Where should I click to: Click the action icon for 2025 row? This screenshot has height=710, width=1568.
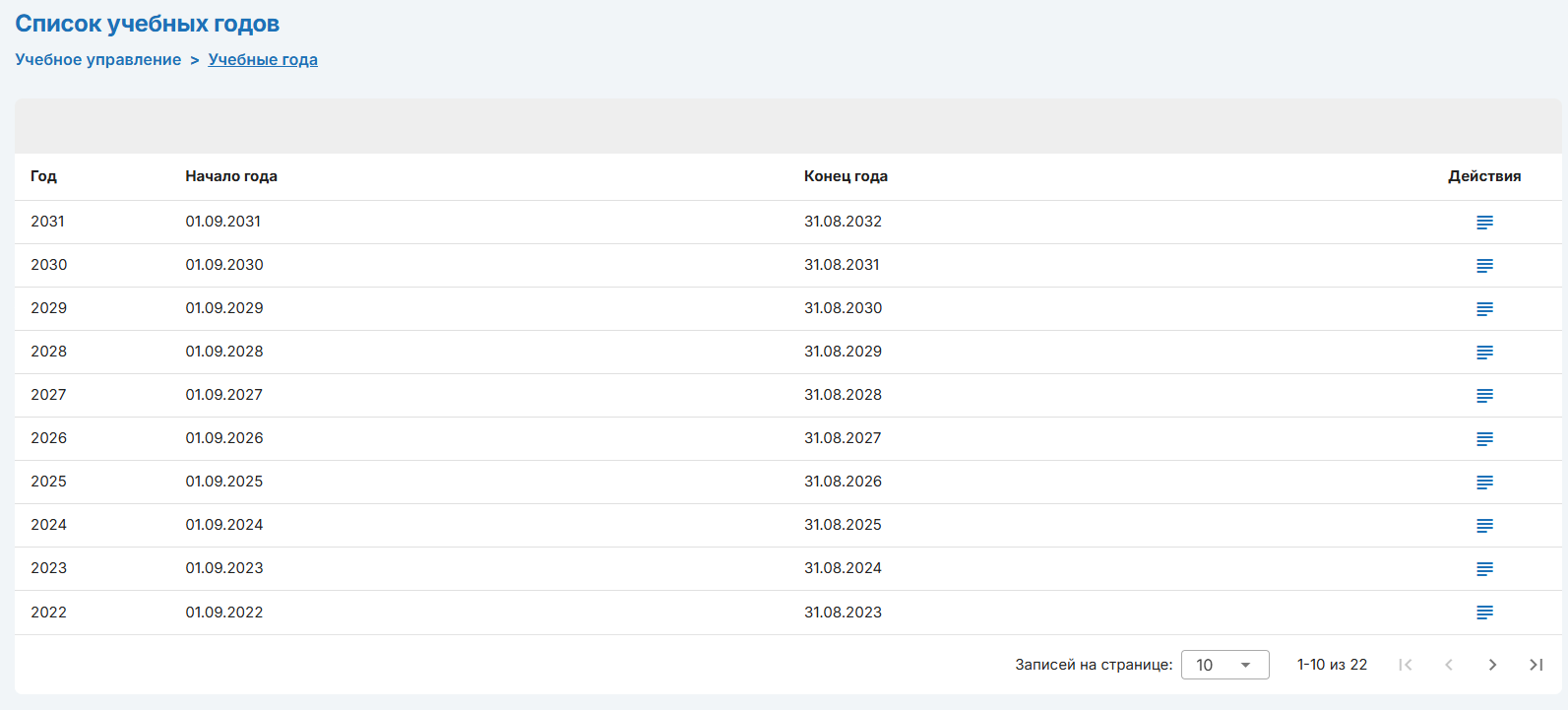coord(1484,483)
